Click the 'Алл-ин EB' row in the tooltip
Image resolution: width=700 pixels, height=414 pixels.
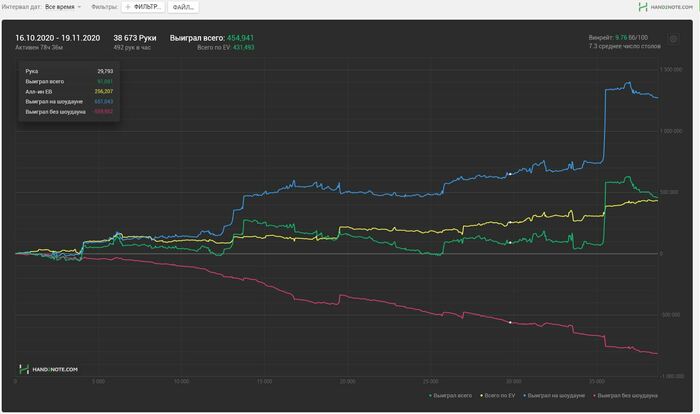[x=69, y=92]
